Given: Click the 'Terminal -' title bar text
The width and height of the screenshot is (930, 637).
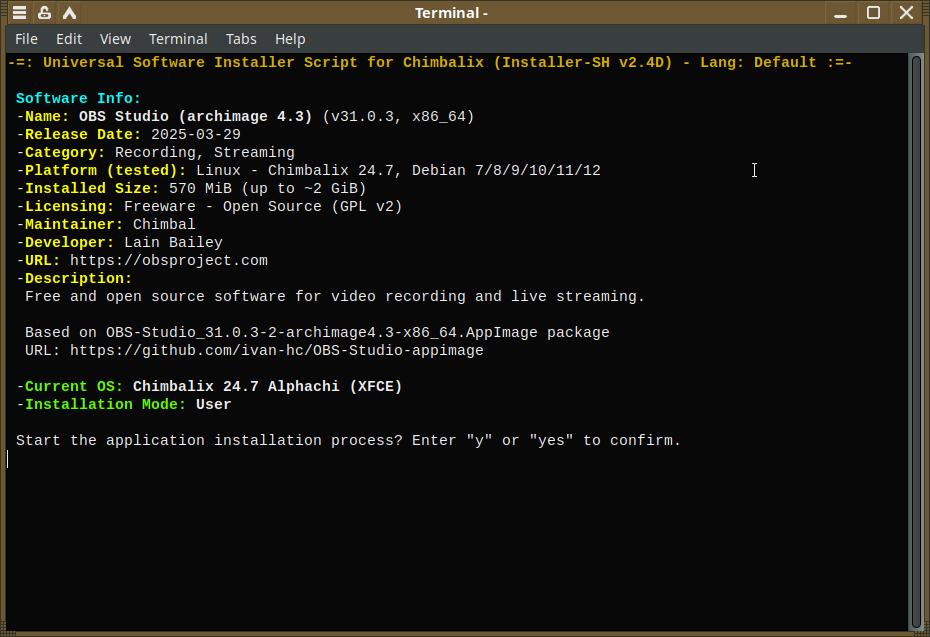Looking at the screenshot, I should click(x=451, y=13).
